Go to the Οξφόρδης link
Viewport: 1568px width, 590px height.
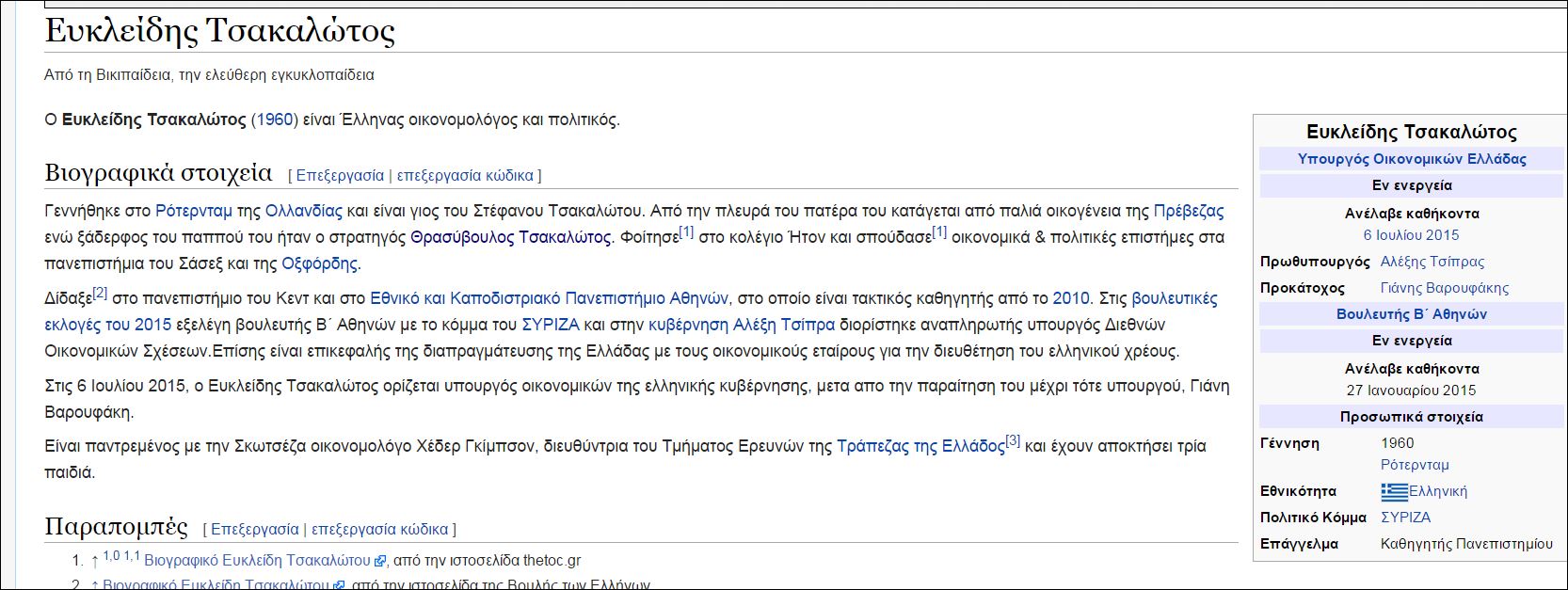pos(321,263)
